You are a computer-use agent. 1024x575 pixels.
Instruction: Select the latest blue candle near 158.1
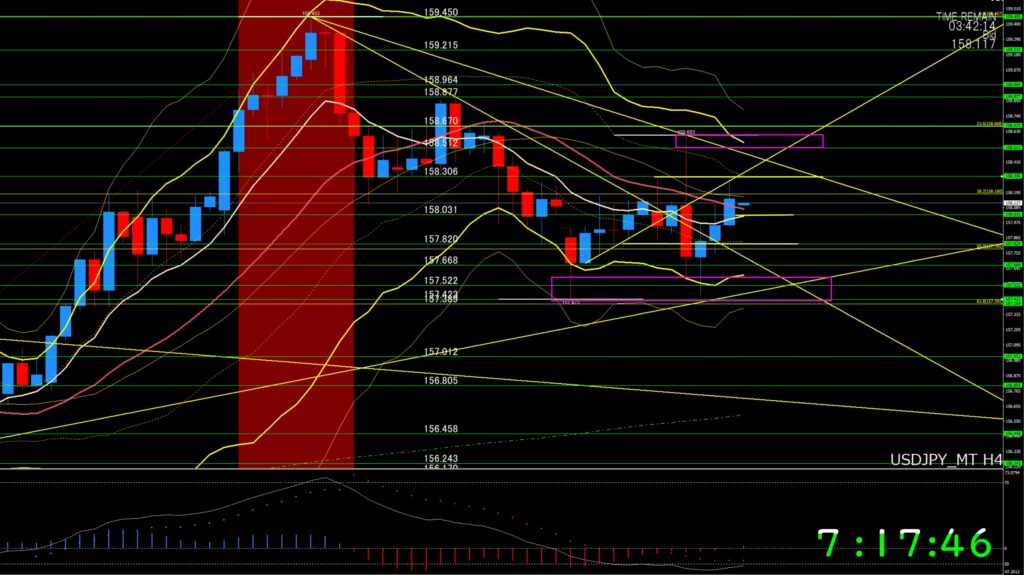[730, 211]
